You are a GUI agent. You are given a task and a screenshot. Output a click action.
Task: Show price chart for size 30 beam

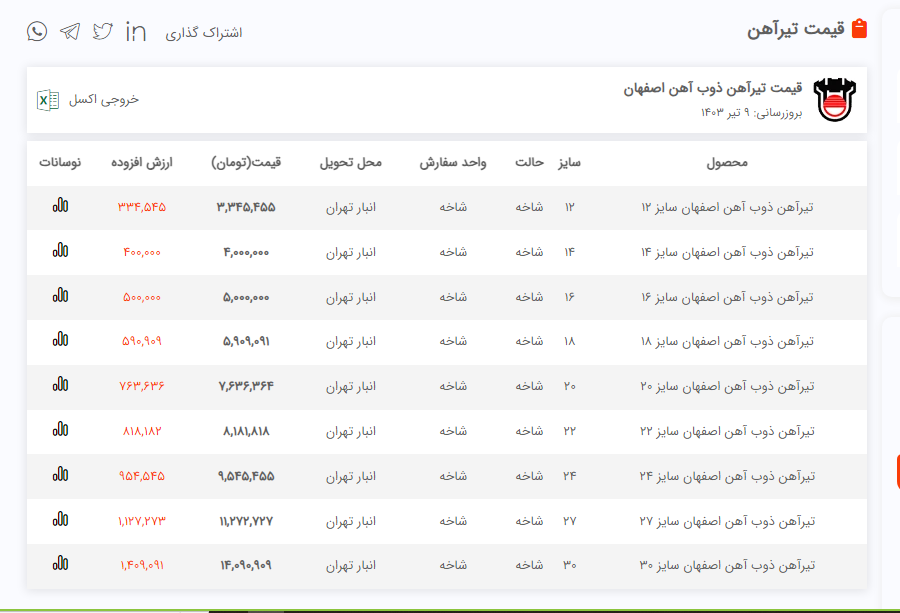[61, 564]
